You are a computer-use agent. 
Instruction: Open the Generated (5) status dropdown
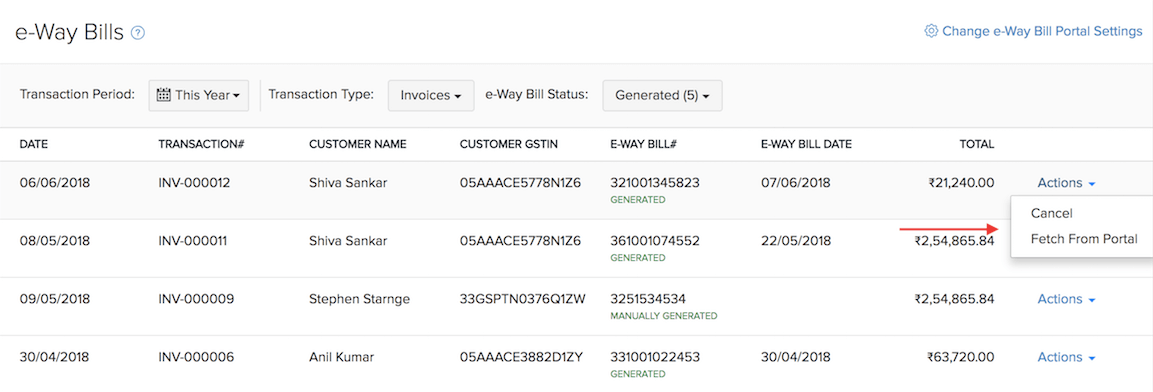[662, 96]
